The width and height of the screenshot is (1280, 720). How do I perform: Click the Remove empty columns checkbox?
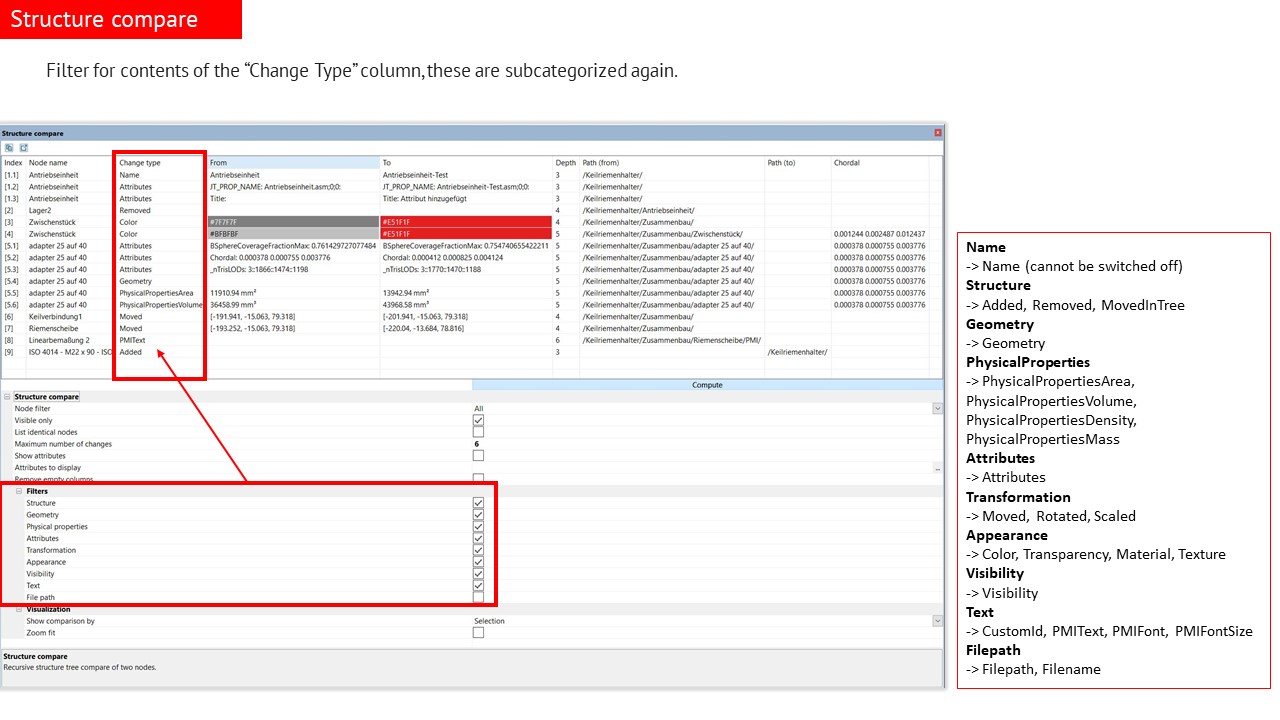pyautogui.click(x=478, y=480)
